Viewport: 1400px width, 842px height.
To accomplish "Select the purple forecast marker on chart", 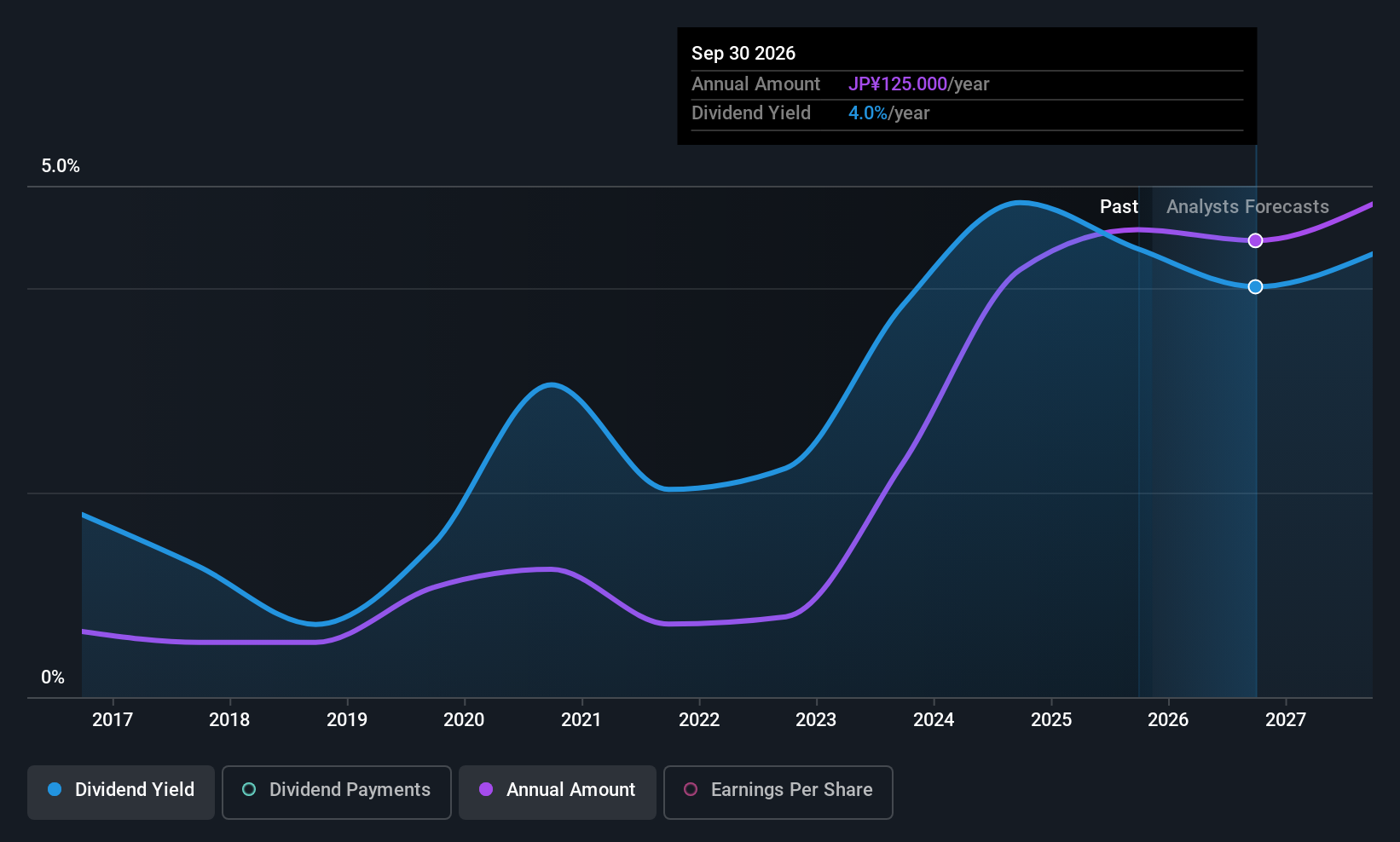I will [1254, 240].
